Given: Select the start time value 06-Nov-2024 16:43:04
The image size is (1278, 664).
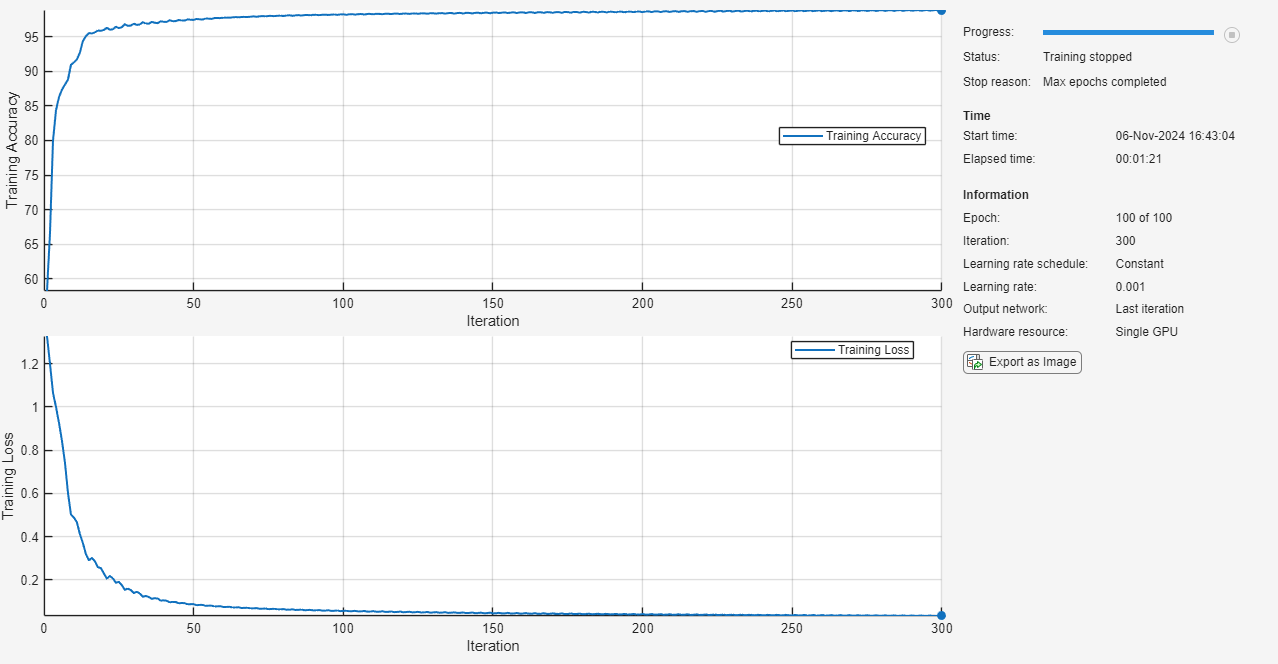Looking at the screenshot, I should coord(1175,136).
